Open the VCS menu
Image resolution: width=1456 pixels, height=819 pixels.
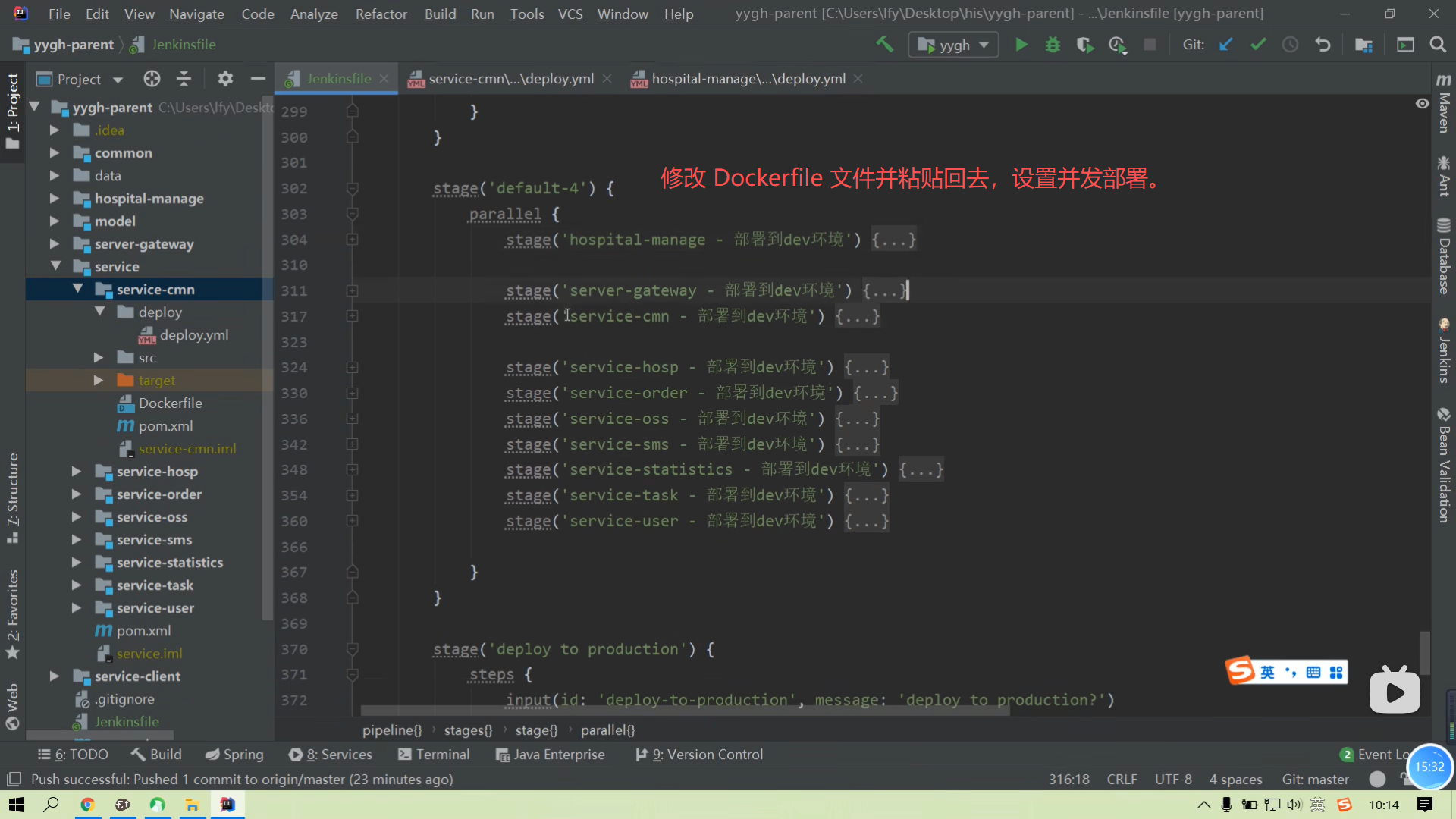[x=570, y=14]
